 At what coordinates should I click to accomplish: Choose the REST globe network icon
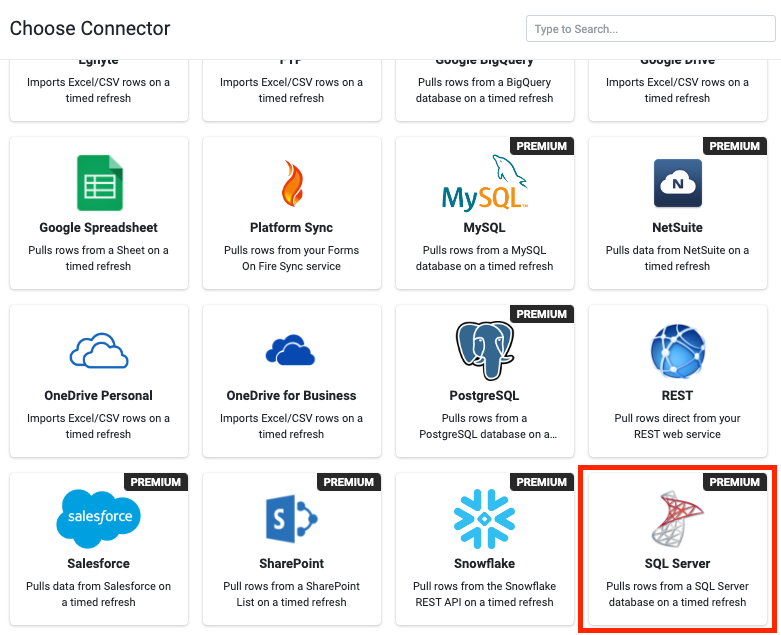pyautogui.click(x=678, y=351)
